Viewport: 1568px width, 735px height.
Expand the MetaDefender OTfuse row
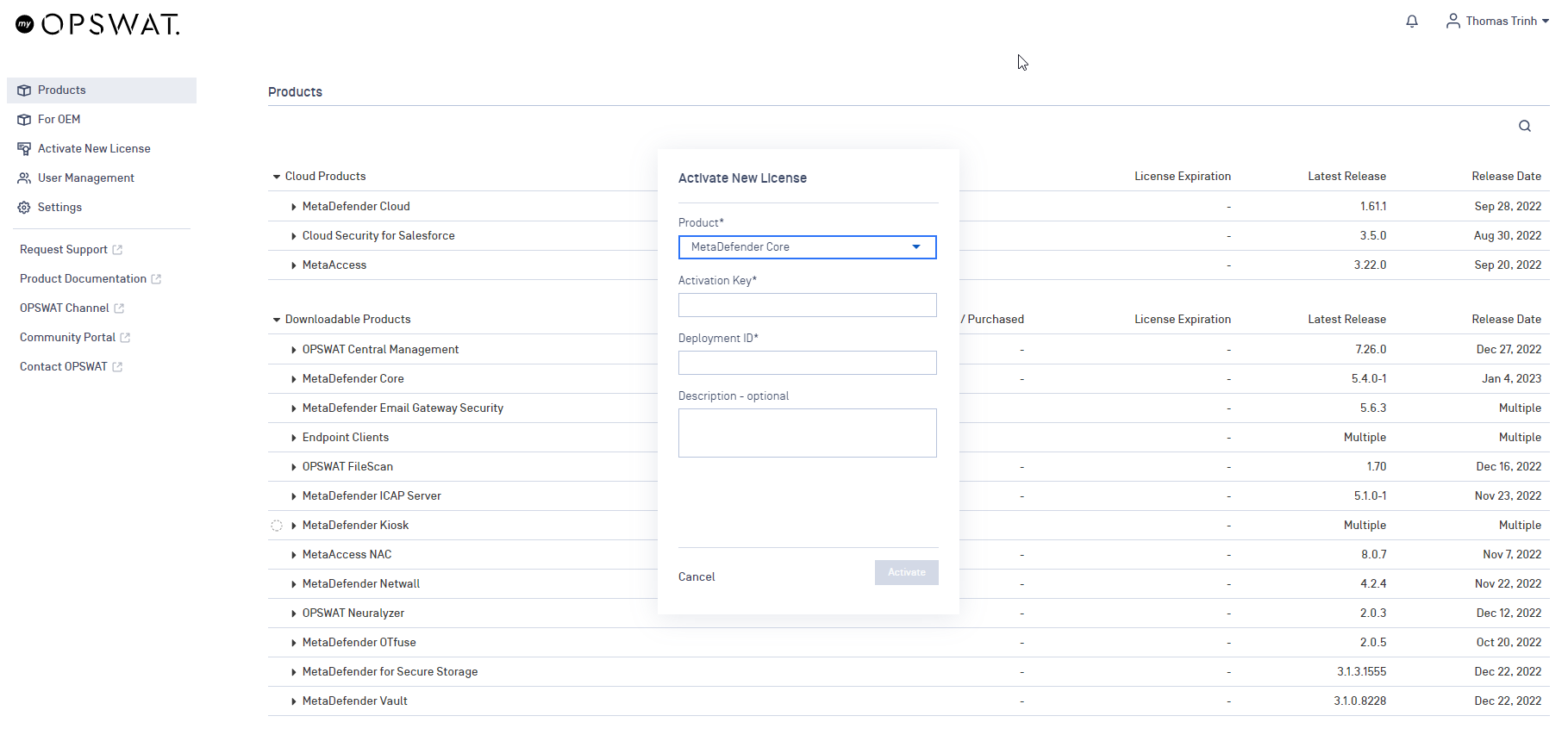pos(294,643)
